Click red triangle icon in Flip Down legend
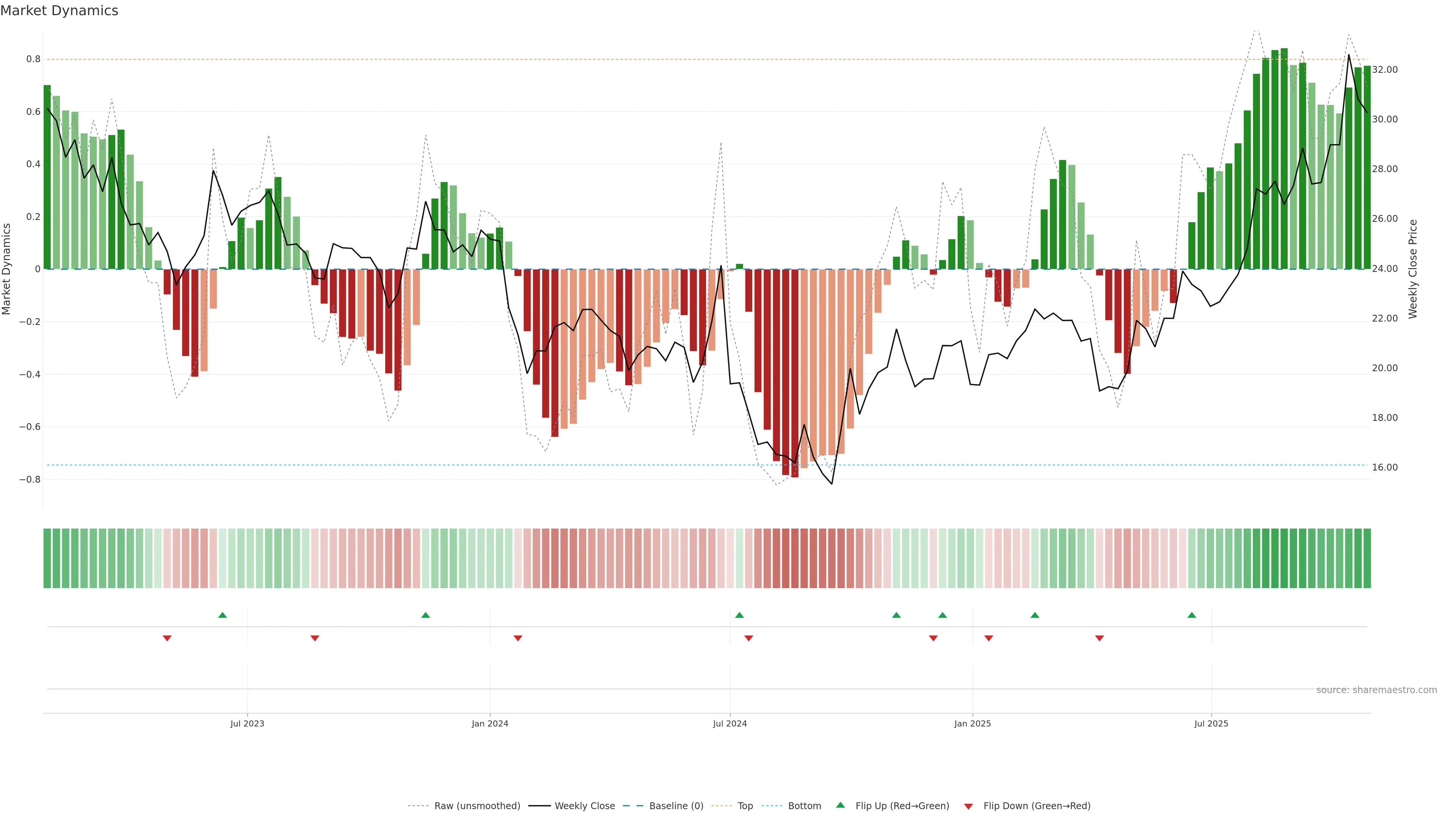Screen dimensions: 1456x819 click(x=968, y=806)
